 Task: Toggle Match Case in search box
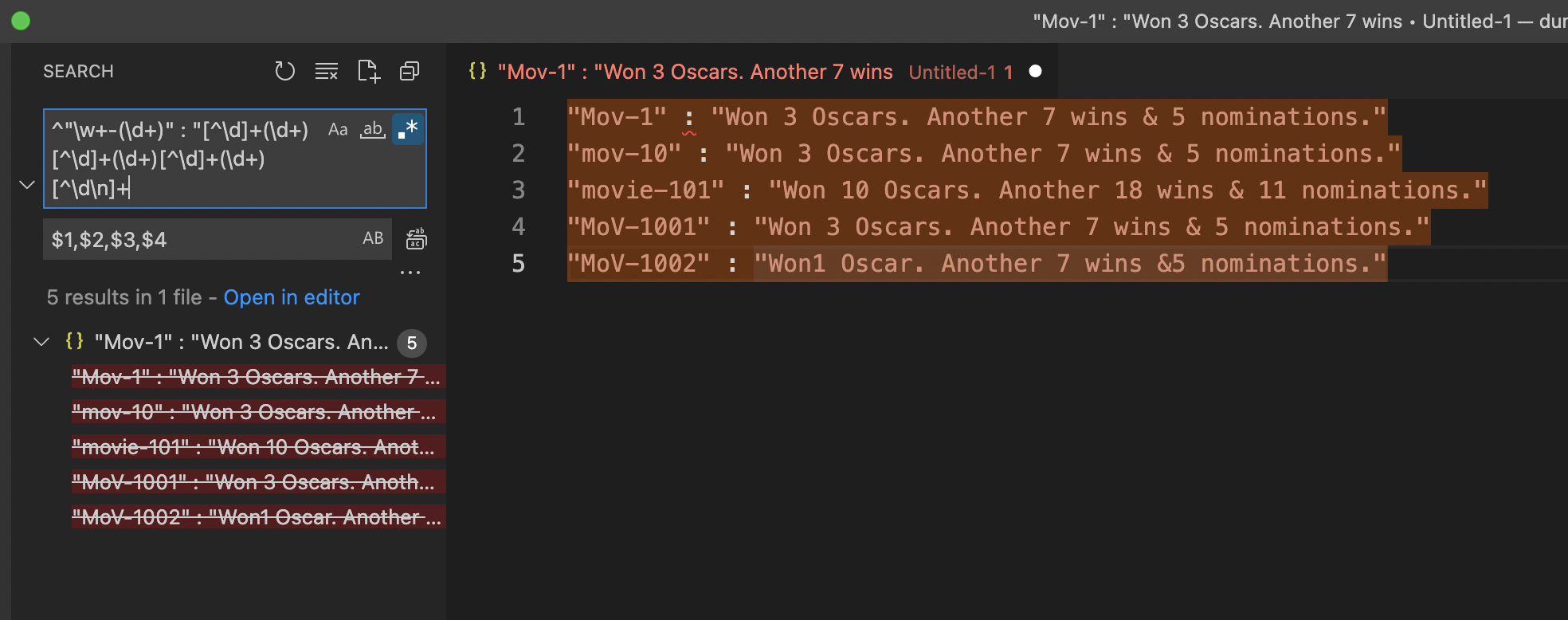[x=338, y=129]
